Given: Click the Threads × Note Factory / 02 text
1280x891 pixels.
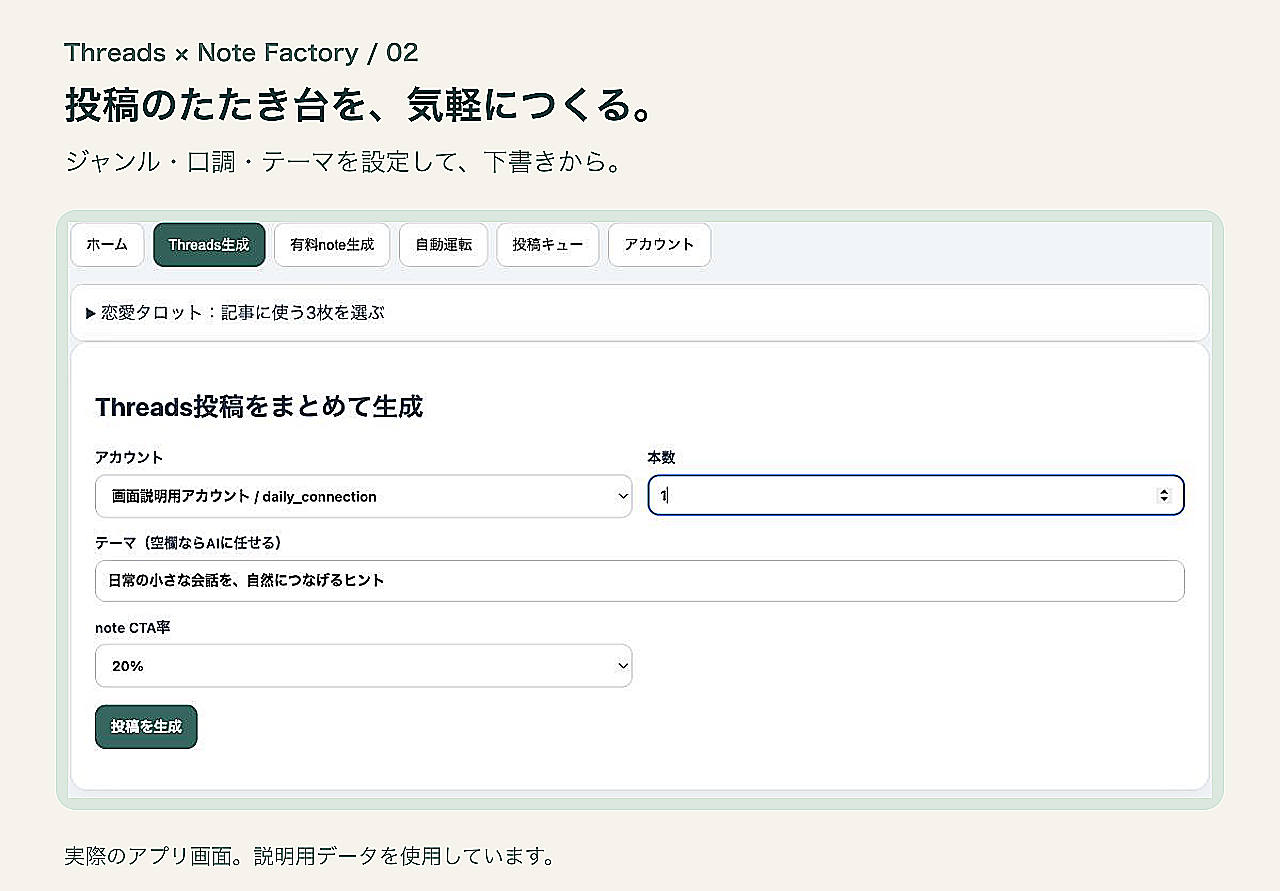Looking at the screenshot, I should click(241, 53).
